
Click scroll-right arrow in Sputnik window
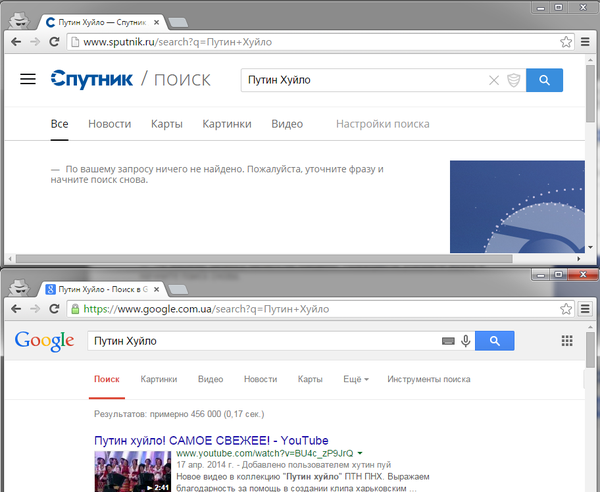pos(579,259)
